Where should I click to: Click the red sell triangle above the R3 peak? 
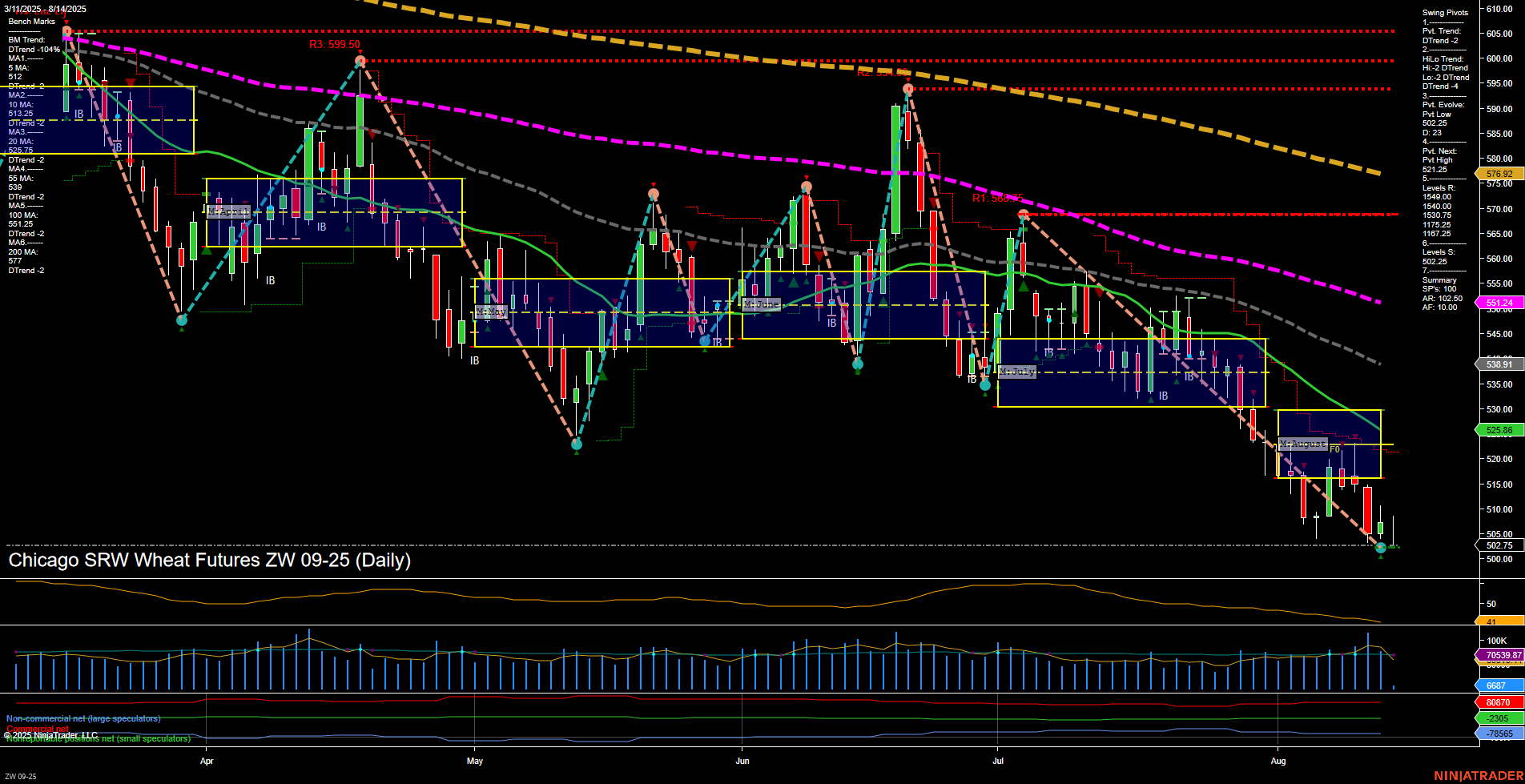[361, 50]
